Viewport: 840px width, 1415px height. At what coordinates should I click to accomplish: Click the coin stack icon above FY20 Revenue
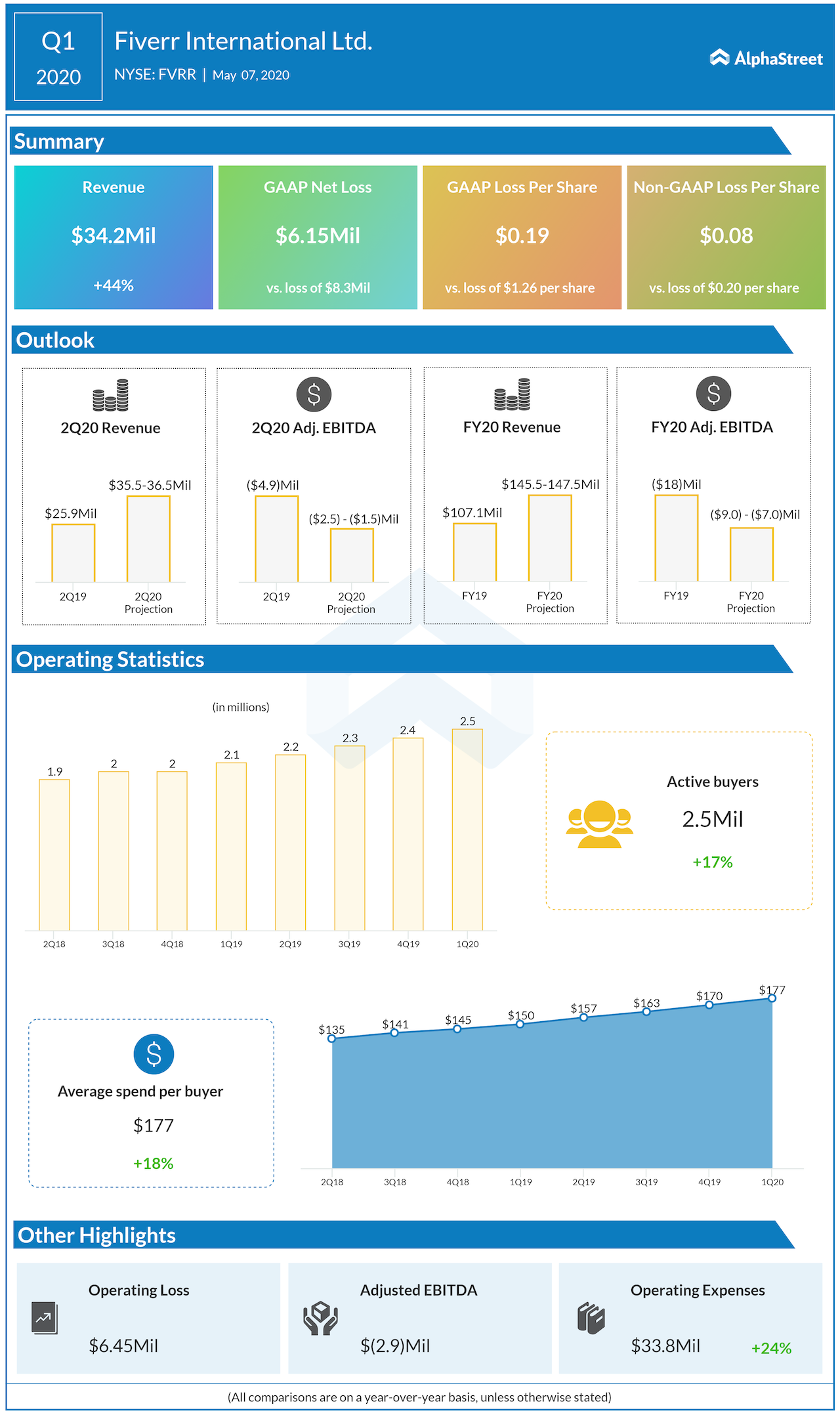[x=512, y=394]
